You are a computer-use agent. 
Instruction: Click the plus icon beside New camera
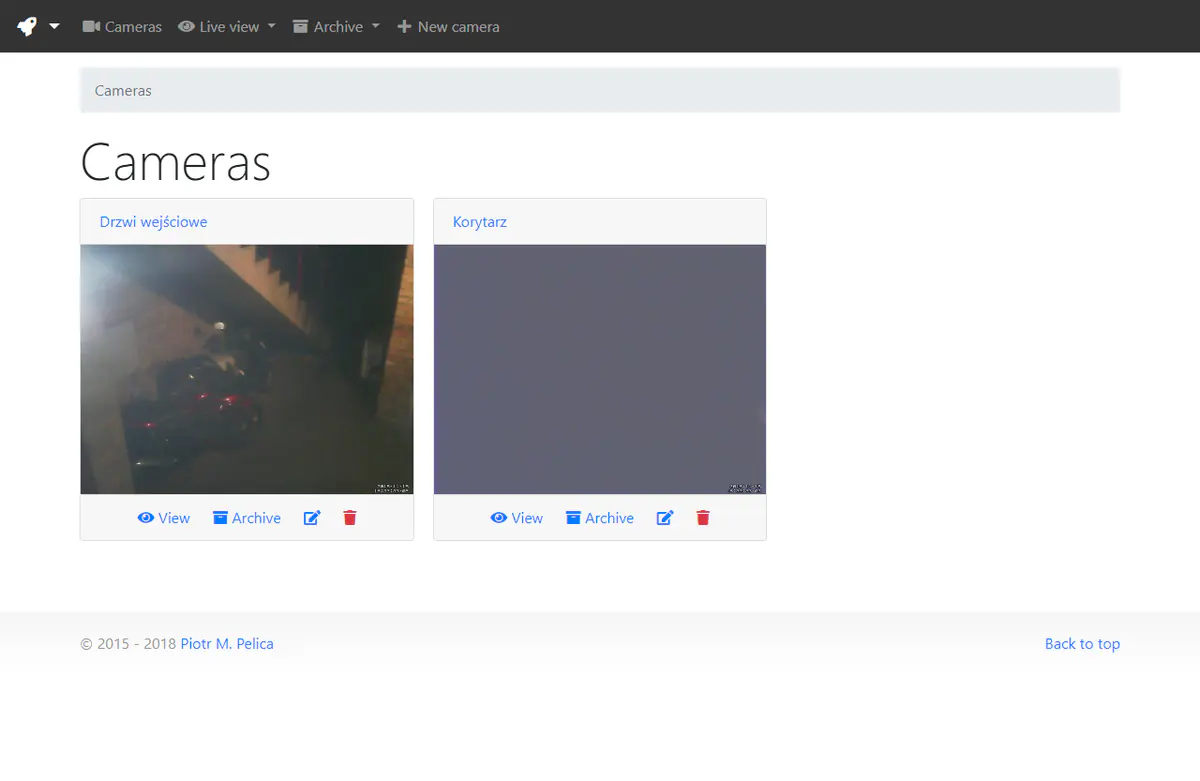pos(404,27)
